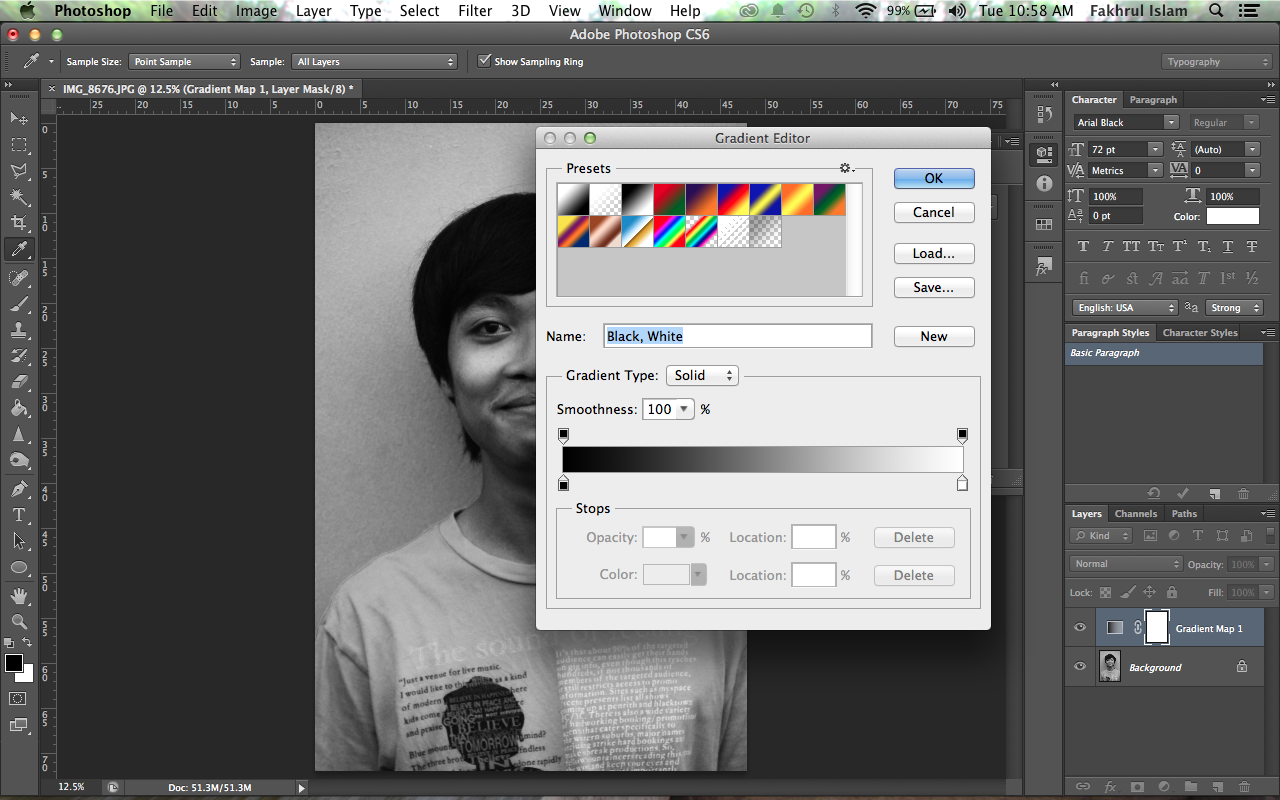The width and height of the screenshot is (1280, 800).
Task: Select the Ellipse shape tool
Action: click(19, 567)
